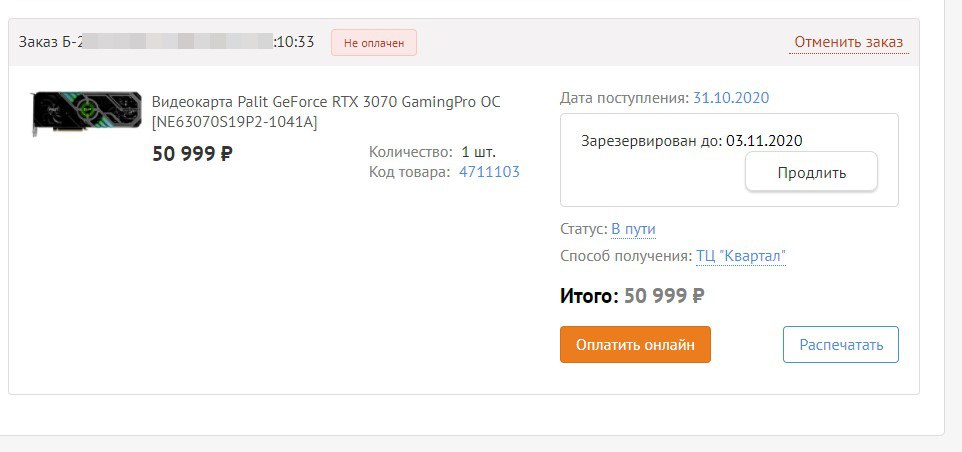Click the Способ получения label

click(x=626, y=256)
